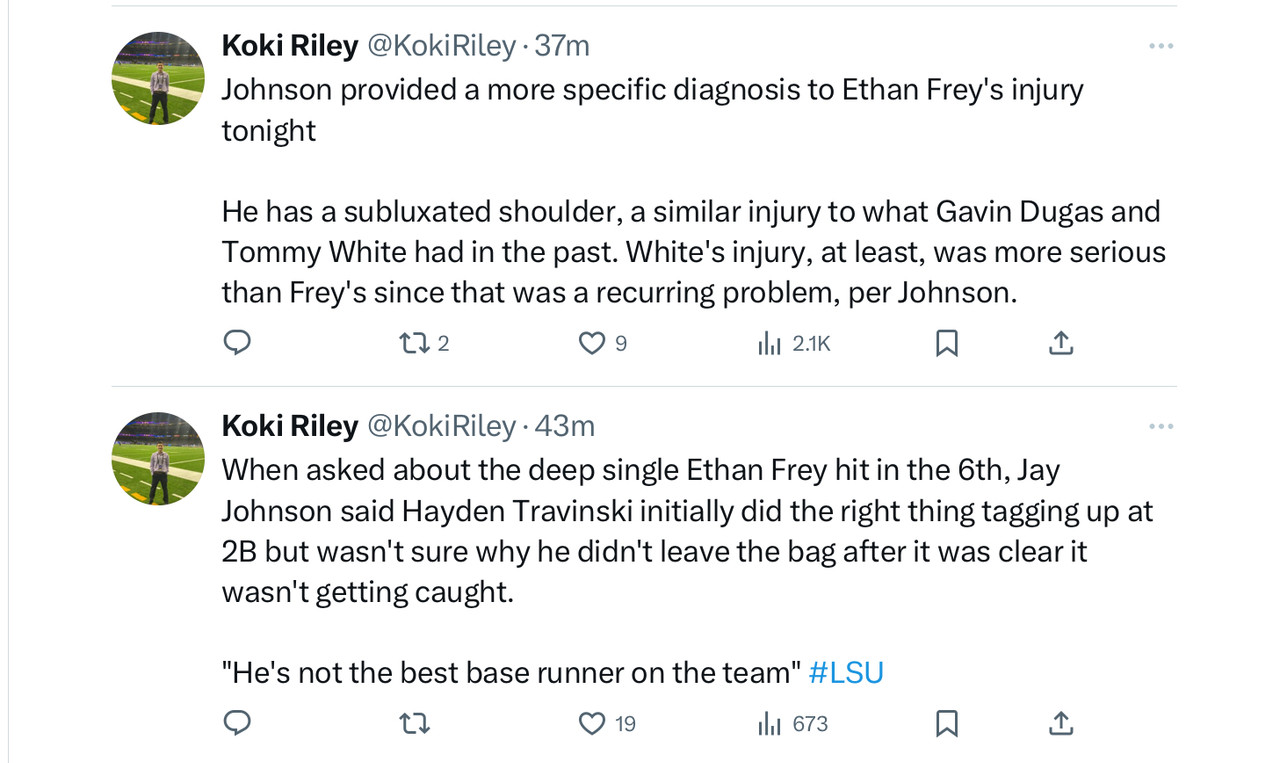1280x763 pixels.
Task: Bookmark the injury diagnosis tweet
Action: pos(946,344)
